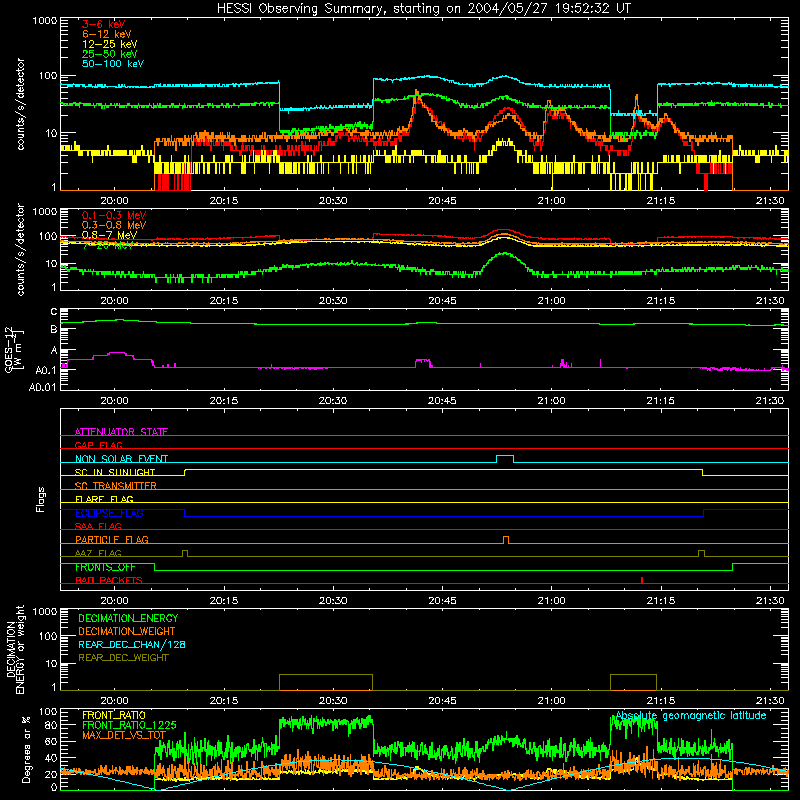Select the 12-25 keV legend label

[x=110, y=44]
